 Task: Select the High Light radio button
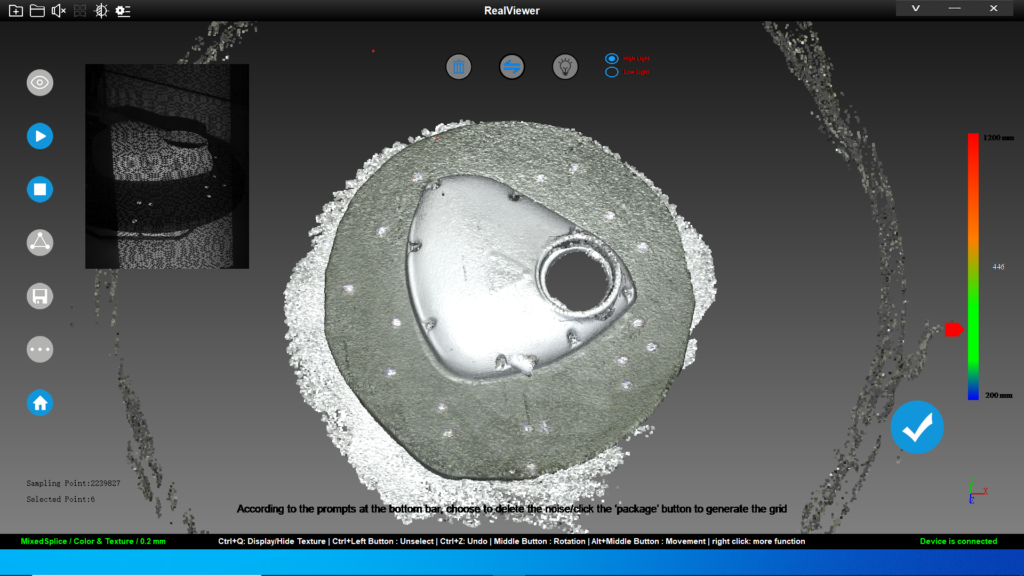point(611,58)
